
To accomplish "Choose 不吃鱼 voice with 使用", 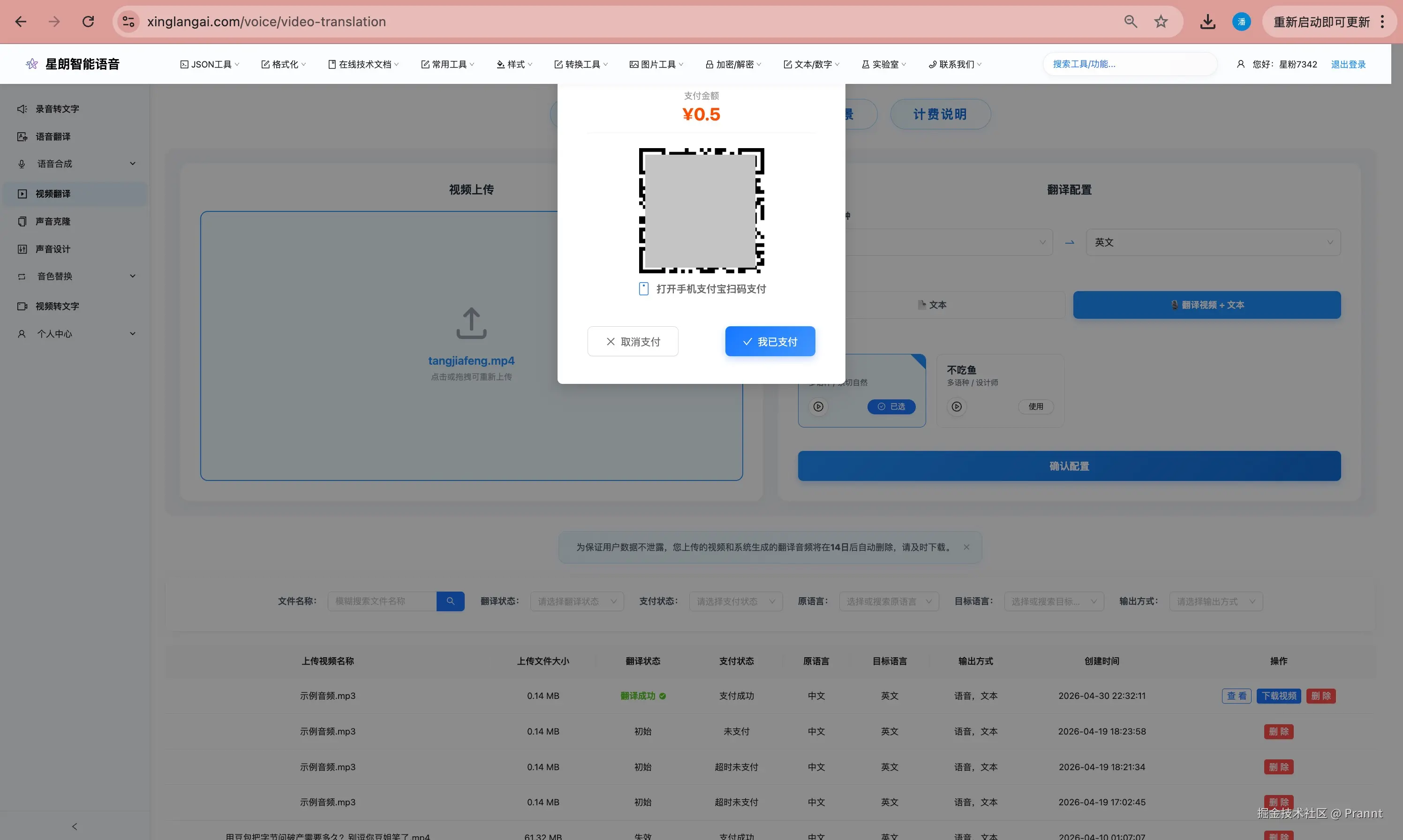I will coord(1035,406).
